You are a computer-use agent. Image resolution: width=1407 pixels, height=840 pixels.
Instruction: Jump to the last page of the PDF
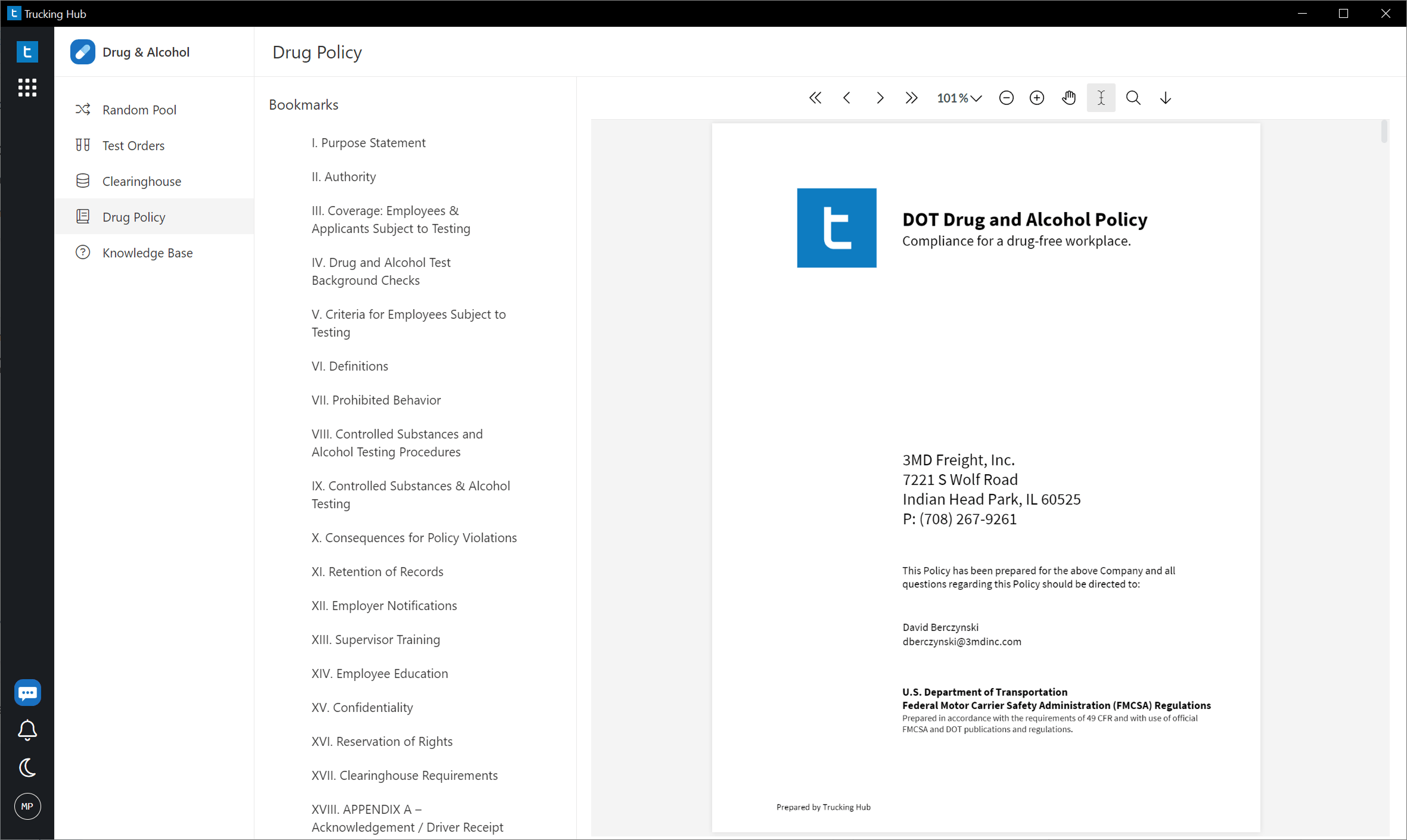point(911,98)
